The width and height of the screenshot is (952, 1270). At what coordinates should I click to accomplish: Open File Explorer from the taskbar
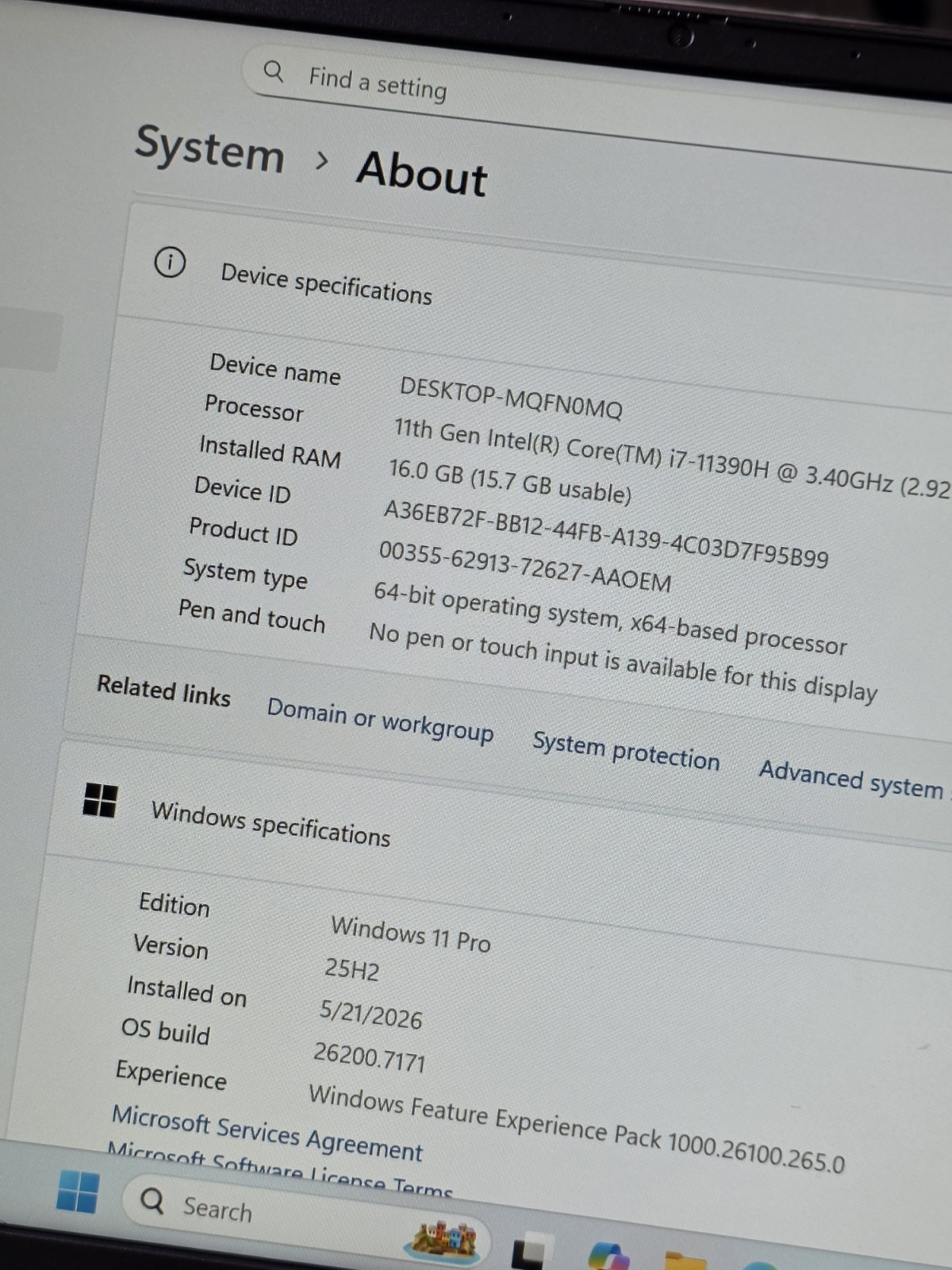[x=685, y=1261]
